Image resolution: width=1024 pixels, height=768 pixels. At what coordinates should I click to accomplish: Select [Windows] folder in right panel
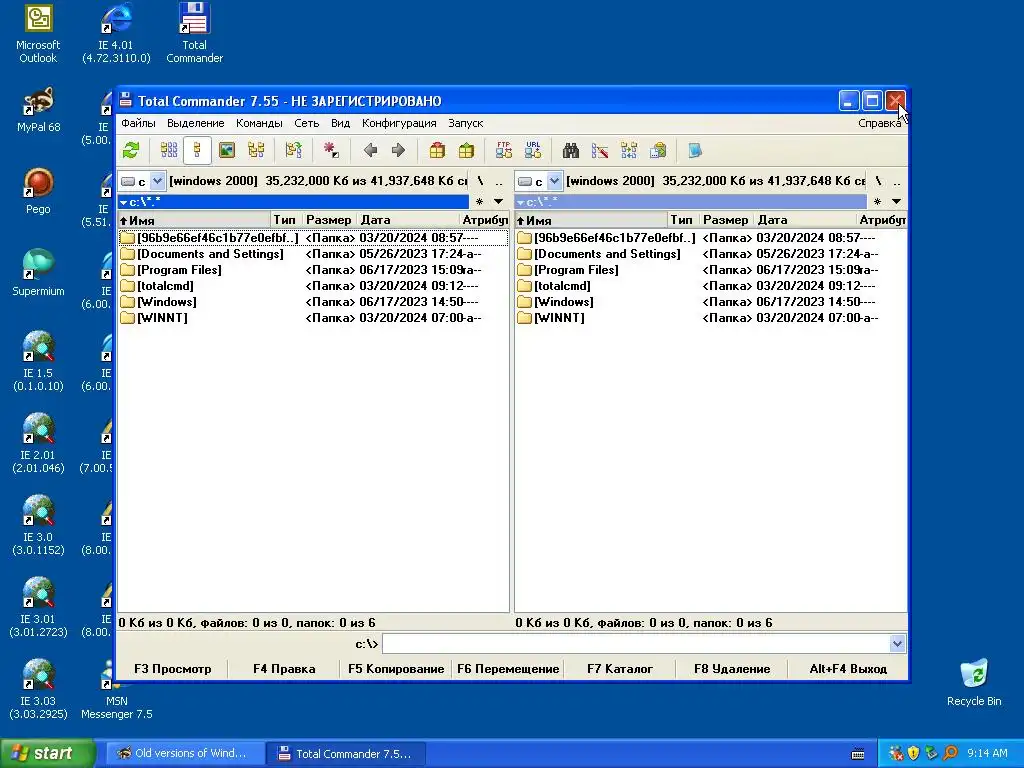click(x=710, y=302)
